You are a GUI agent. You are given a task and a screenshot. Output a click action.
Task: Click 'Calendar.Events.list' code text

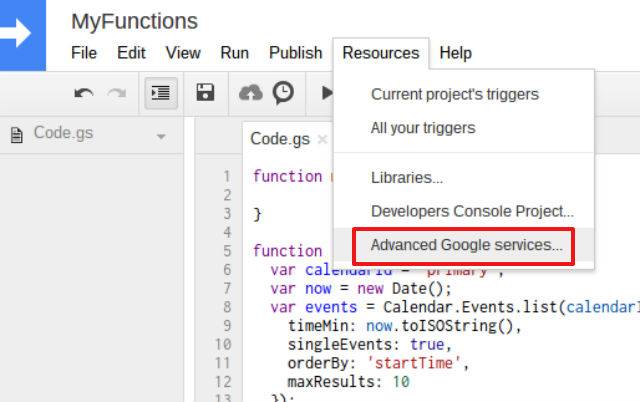[x=470, y=307]
